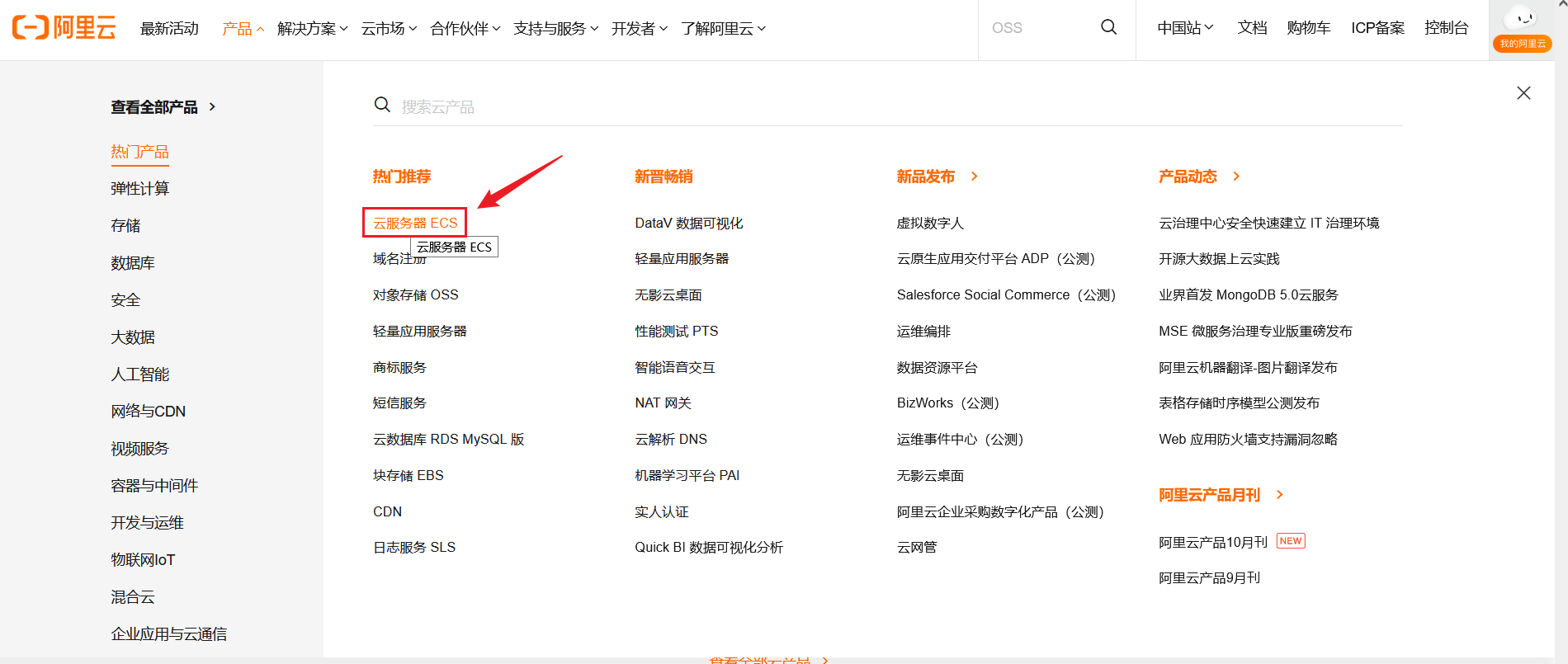Image resolution: width=1568 pixels, height=664 pixels.
Task: Open the BizWorks（公测）link
Action: 948,403
